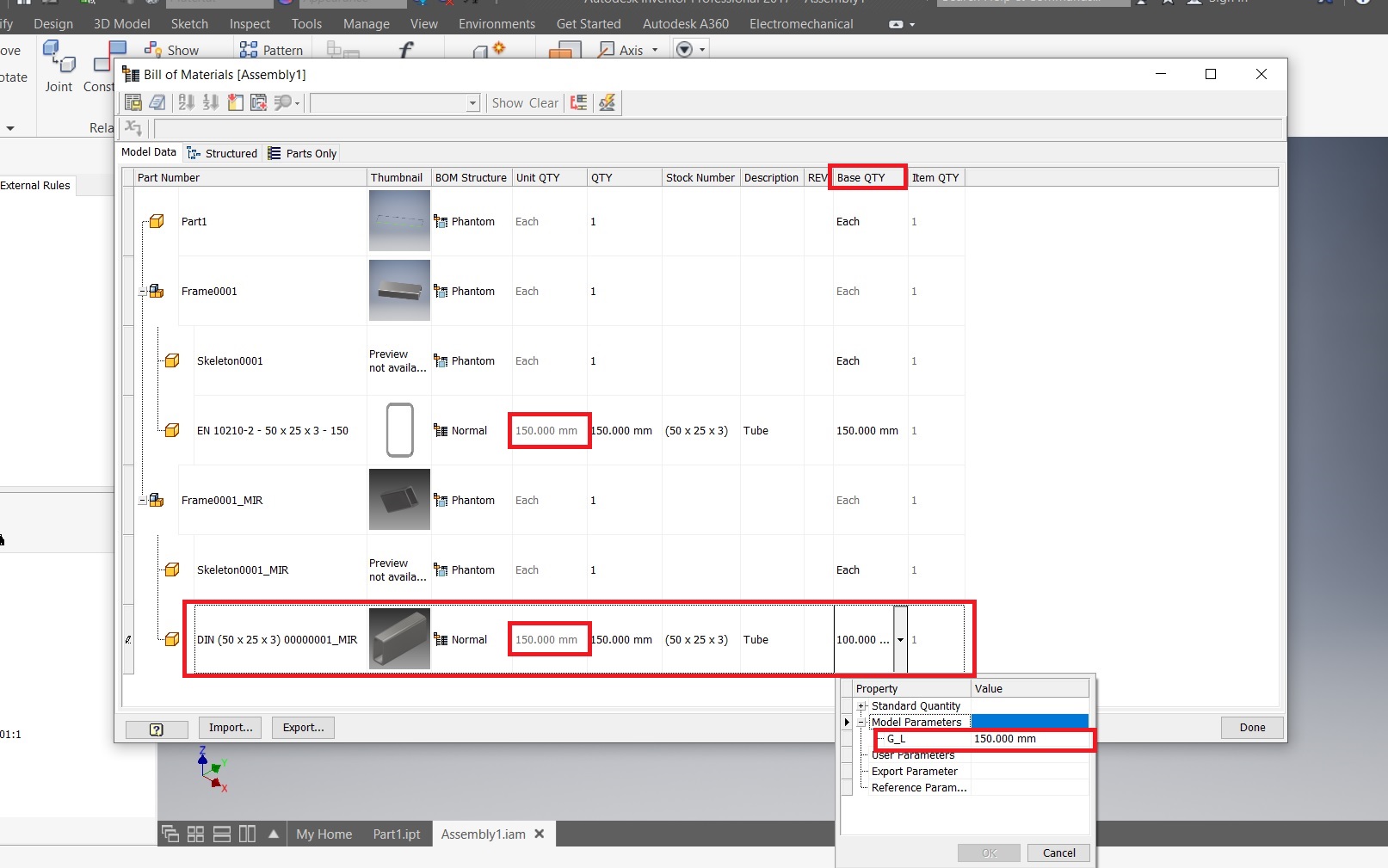Click the horizontal tile windows icon
This screenshot has width=1388, height=868.
click(x=221, y=834)
